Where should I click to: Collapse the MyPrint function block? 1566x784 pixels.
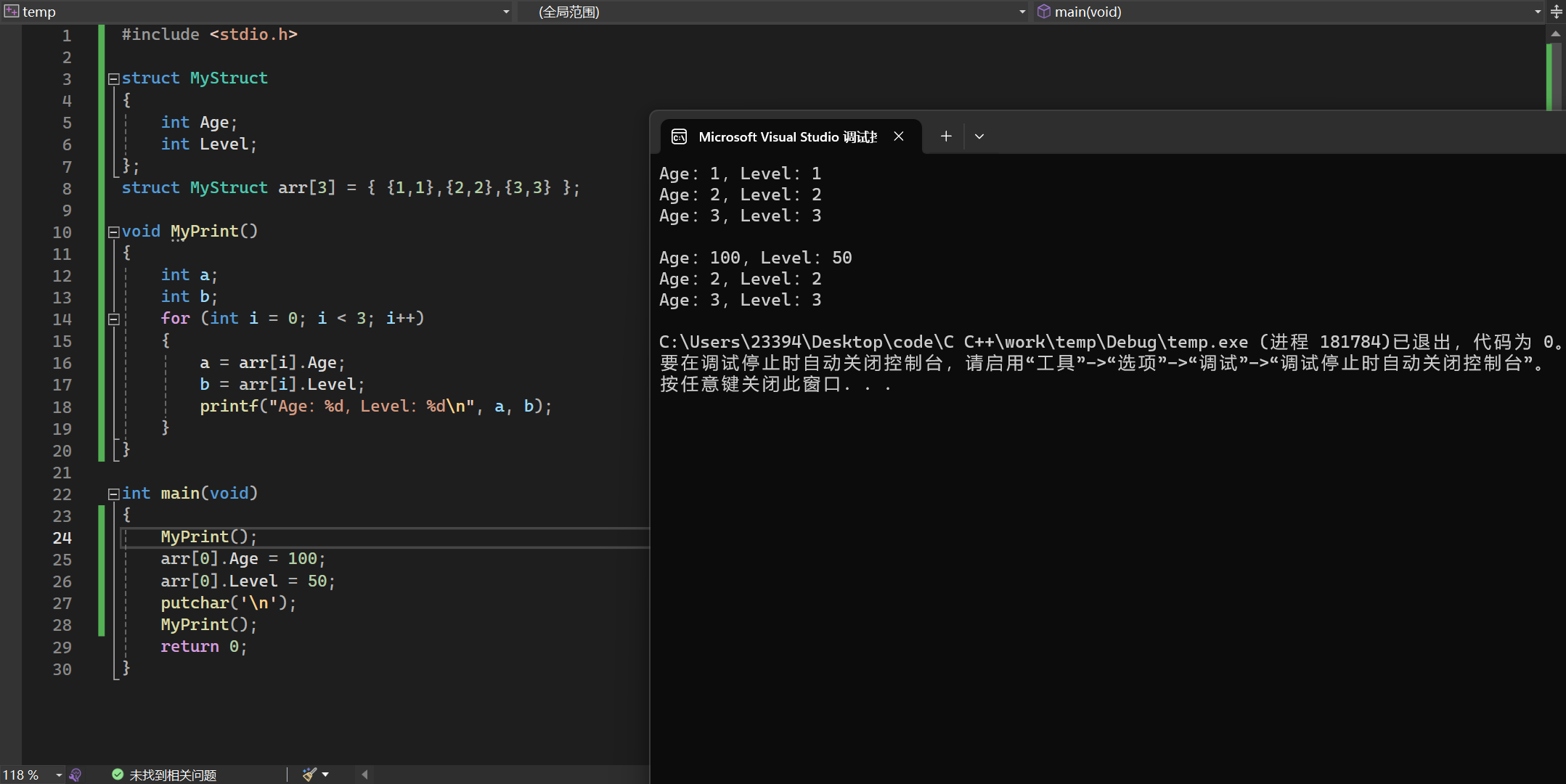(x=113, y=232)
